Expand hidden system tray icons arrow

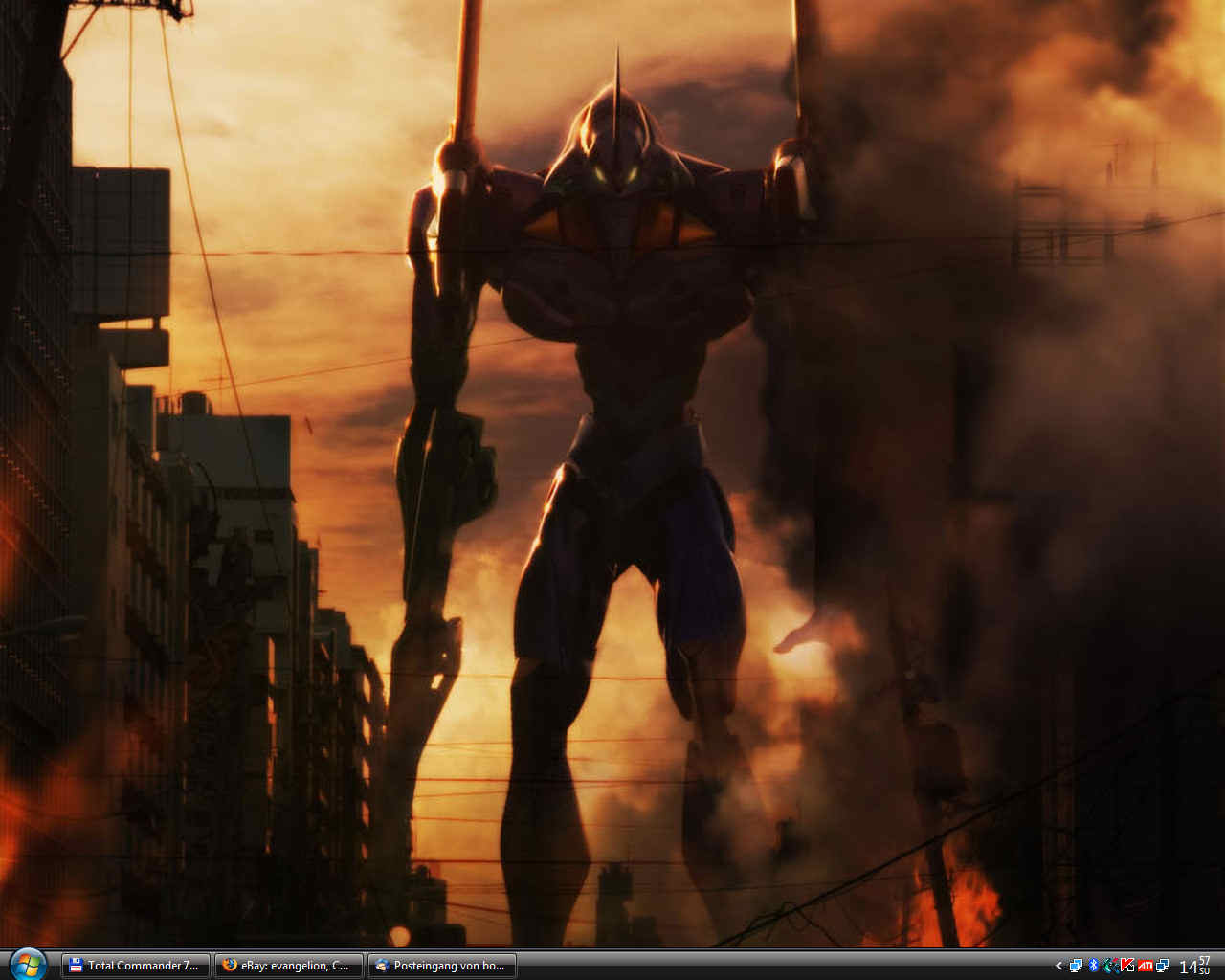(1058, 966)
